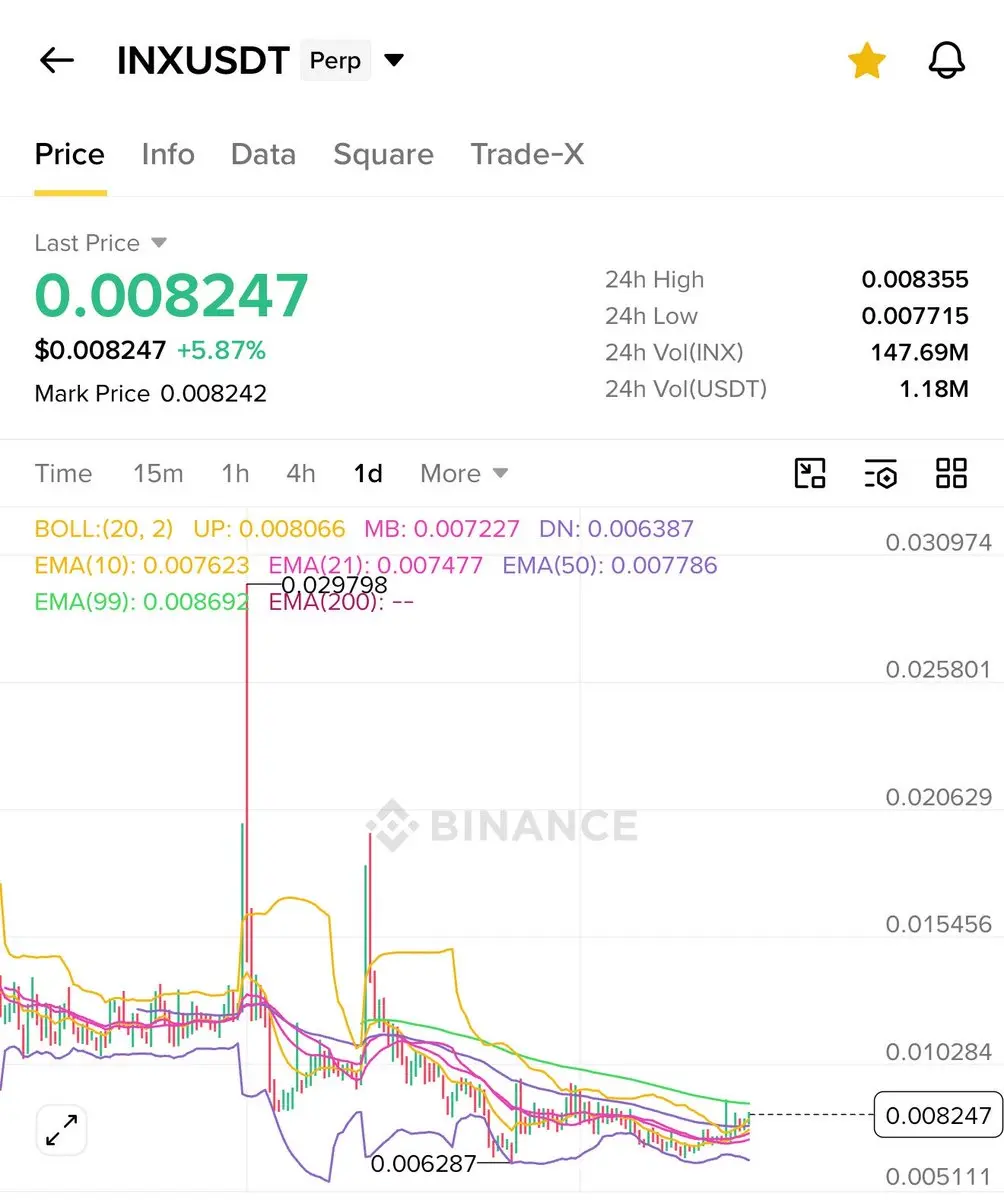This screenshot has height=1200, width=1004.
Task: Switch to the Price tab
Action: tap(70, 154)
